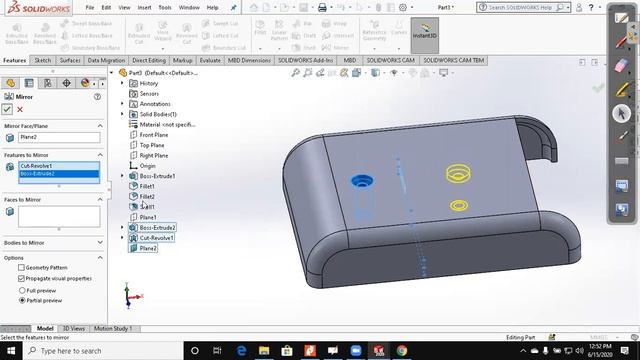This screenshot has height=360, width=640.
Task: Switch to Evaluate tab
Action: 210,60
